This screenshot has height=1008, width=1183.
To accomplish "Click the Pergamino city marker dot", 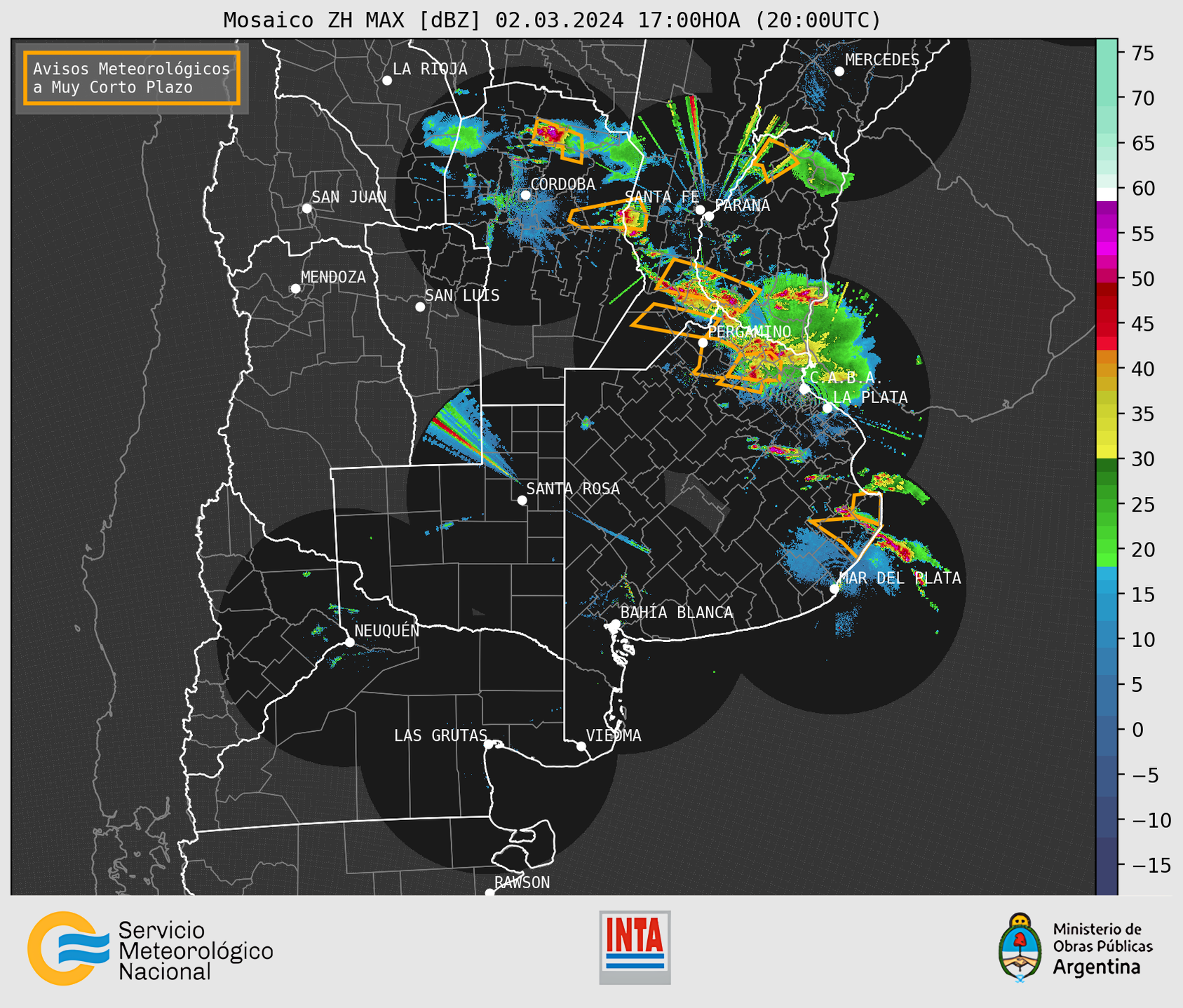I will [x=703, y=343].
